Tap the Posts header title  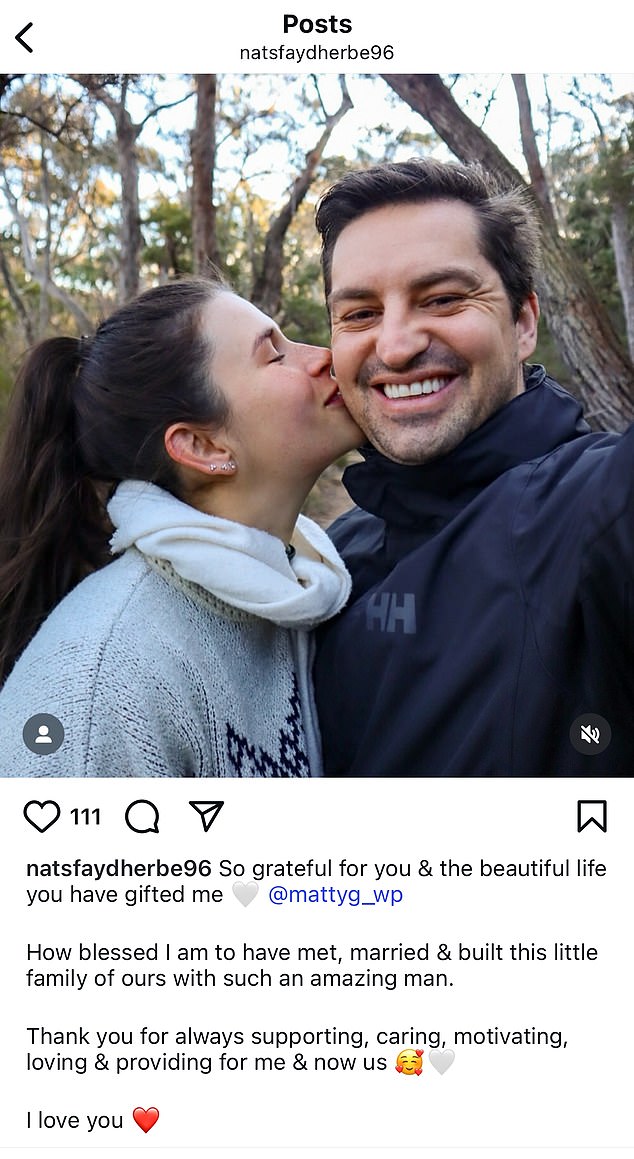tap(317, 24)
